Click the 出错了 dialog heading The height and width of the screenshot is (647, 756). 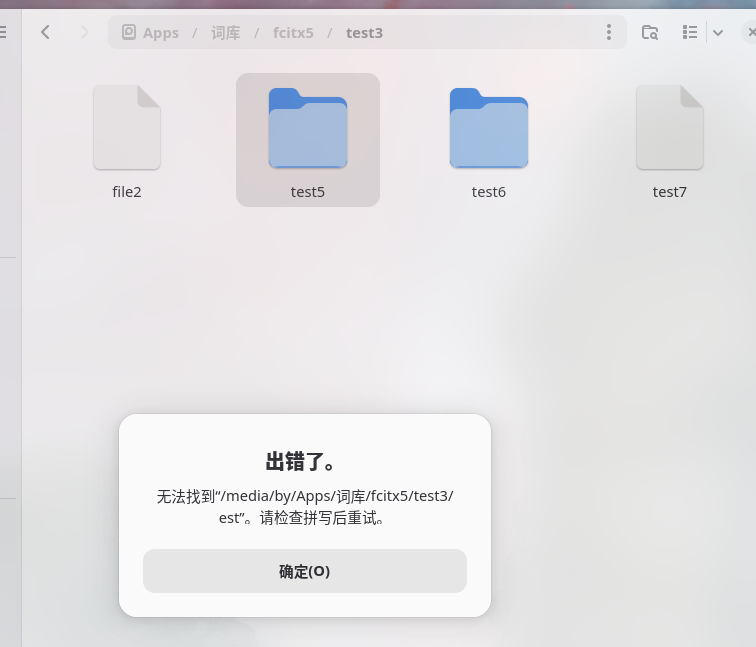click(300, 461)
